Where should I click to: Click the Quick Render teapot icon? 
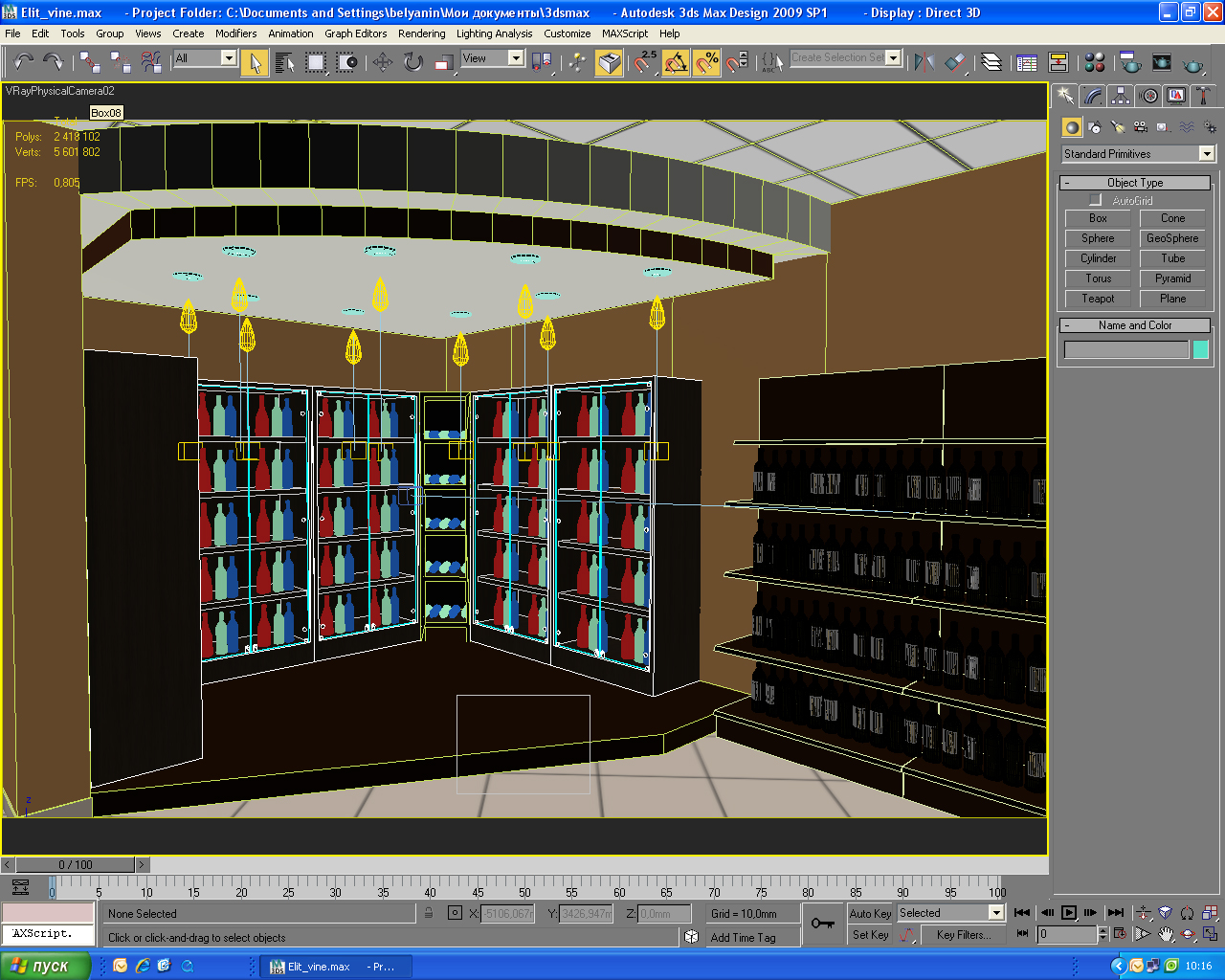pyautogui.click(x=1192, y=63)
